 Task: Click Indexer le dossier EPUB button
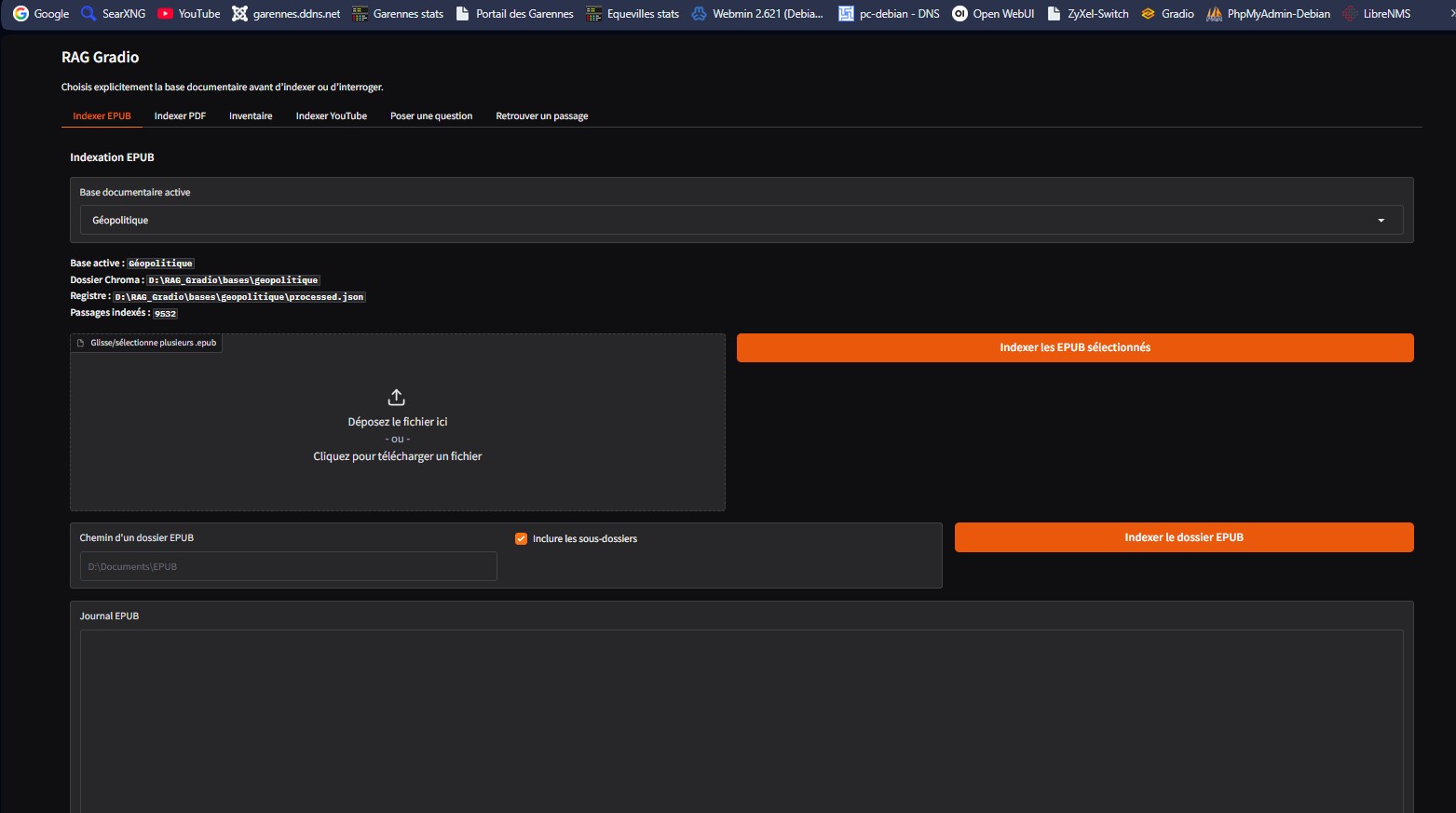click(1184, 537)
